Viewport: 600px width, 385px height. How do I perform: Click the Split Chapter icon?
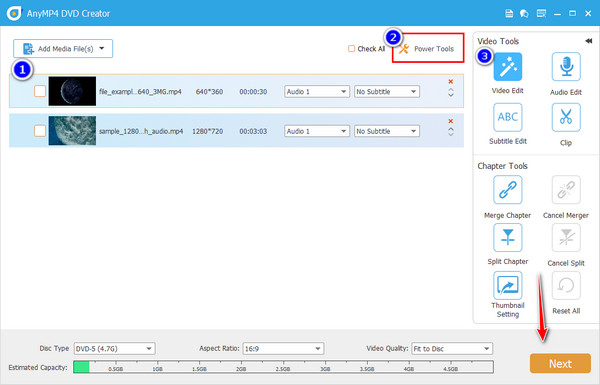507,238
